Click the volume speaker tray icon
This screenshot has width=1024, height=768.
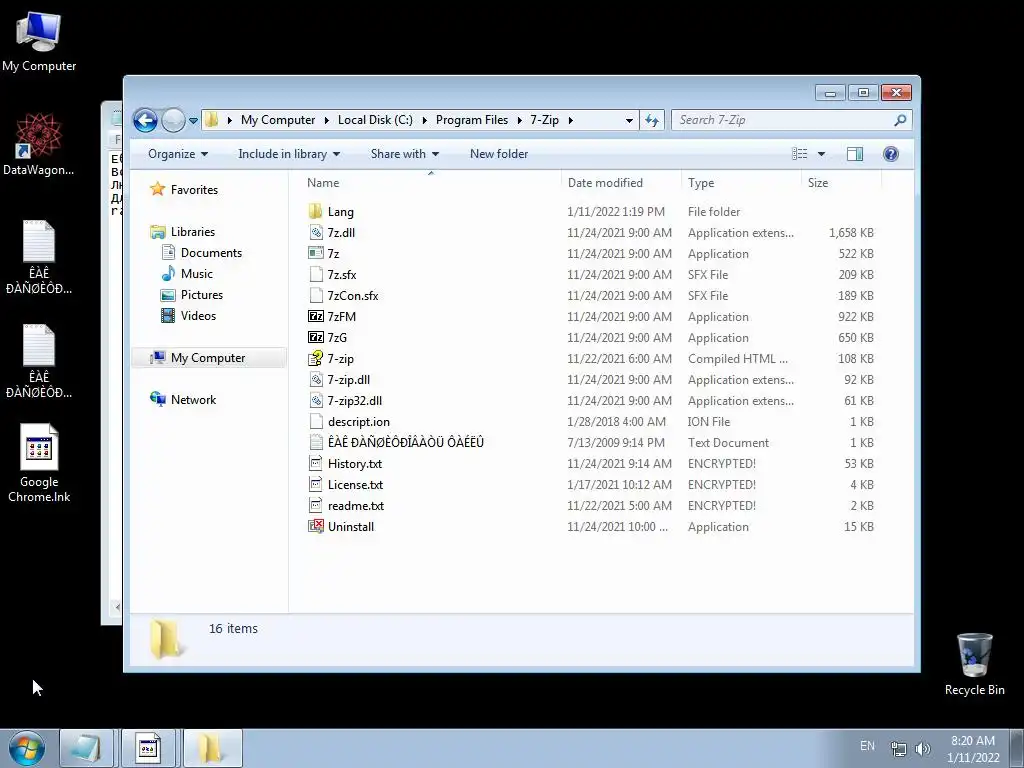tap(922, 749)
